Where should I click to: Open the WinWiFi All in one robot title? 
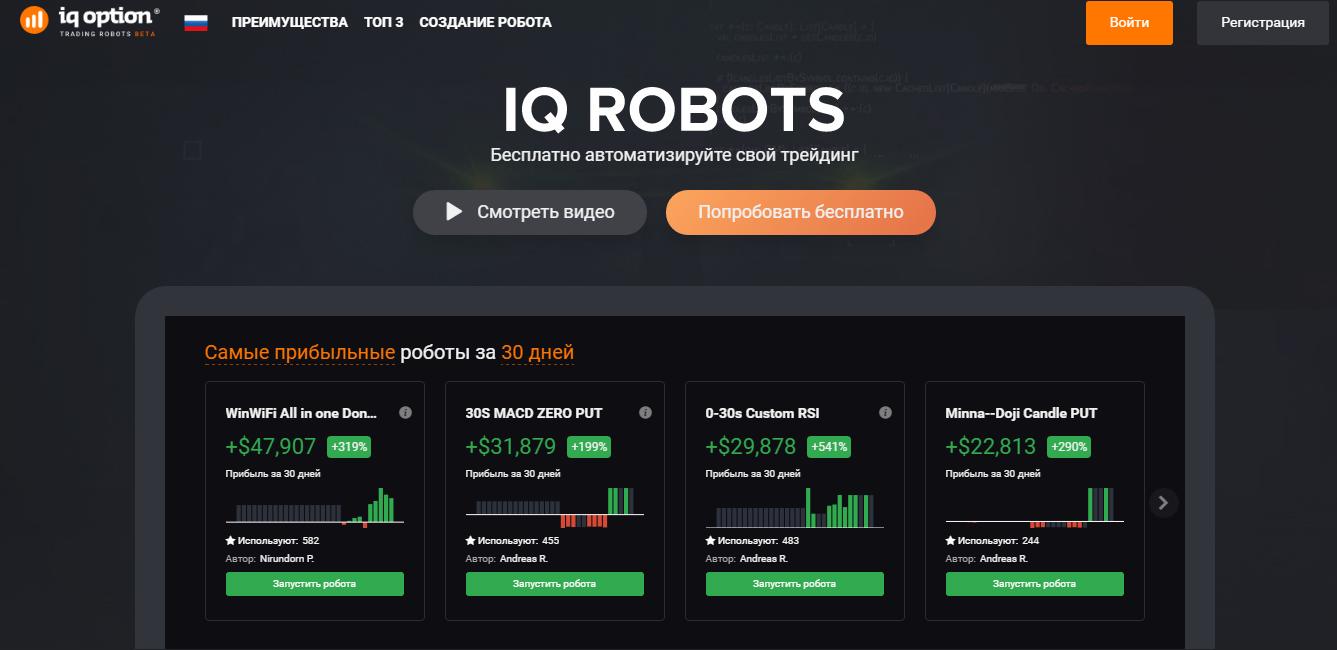tap(301, 413)
